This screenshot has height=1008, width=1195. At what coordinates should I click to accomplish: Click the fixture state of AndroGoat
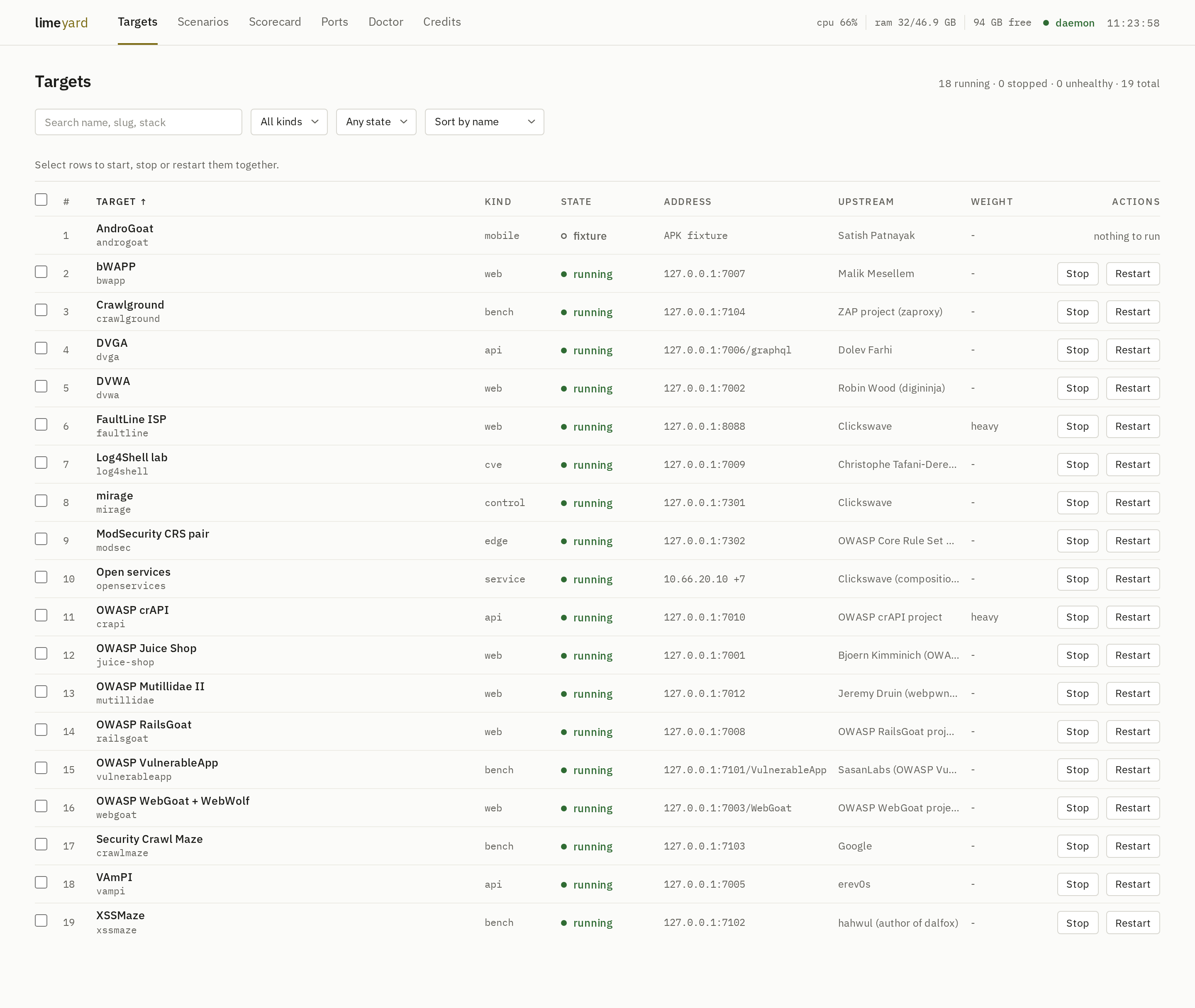[x=583, y=236]
